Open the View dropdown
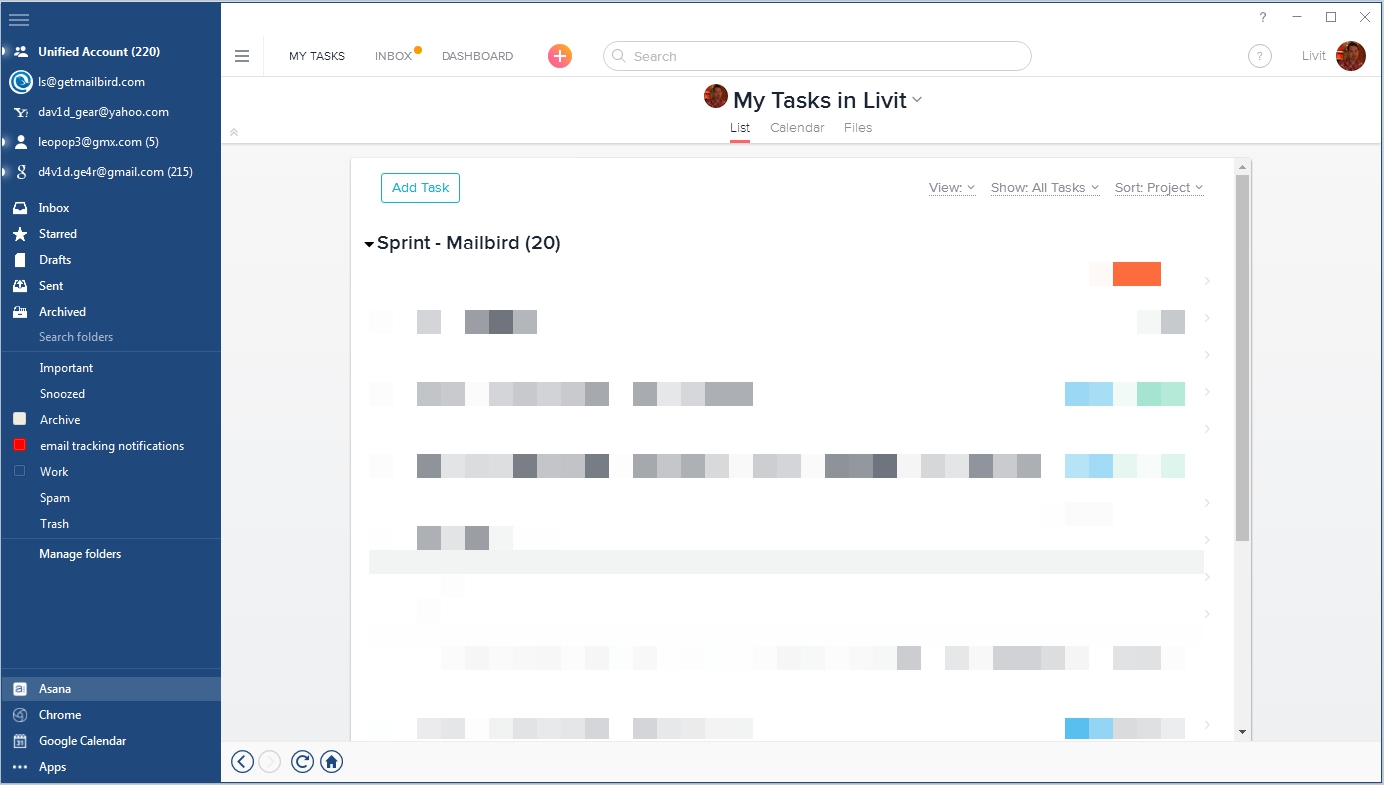Screen dimensions: 1384x785 (952, 188)
